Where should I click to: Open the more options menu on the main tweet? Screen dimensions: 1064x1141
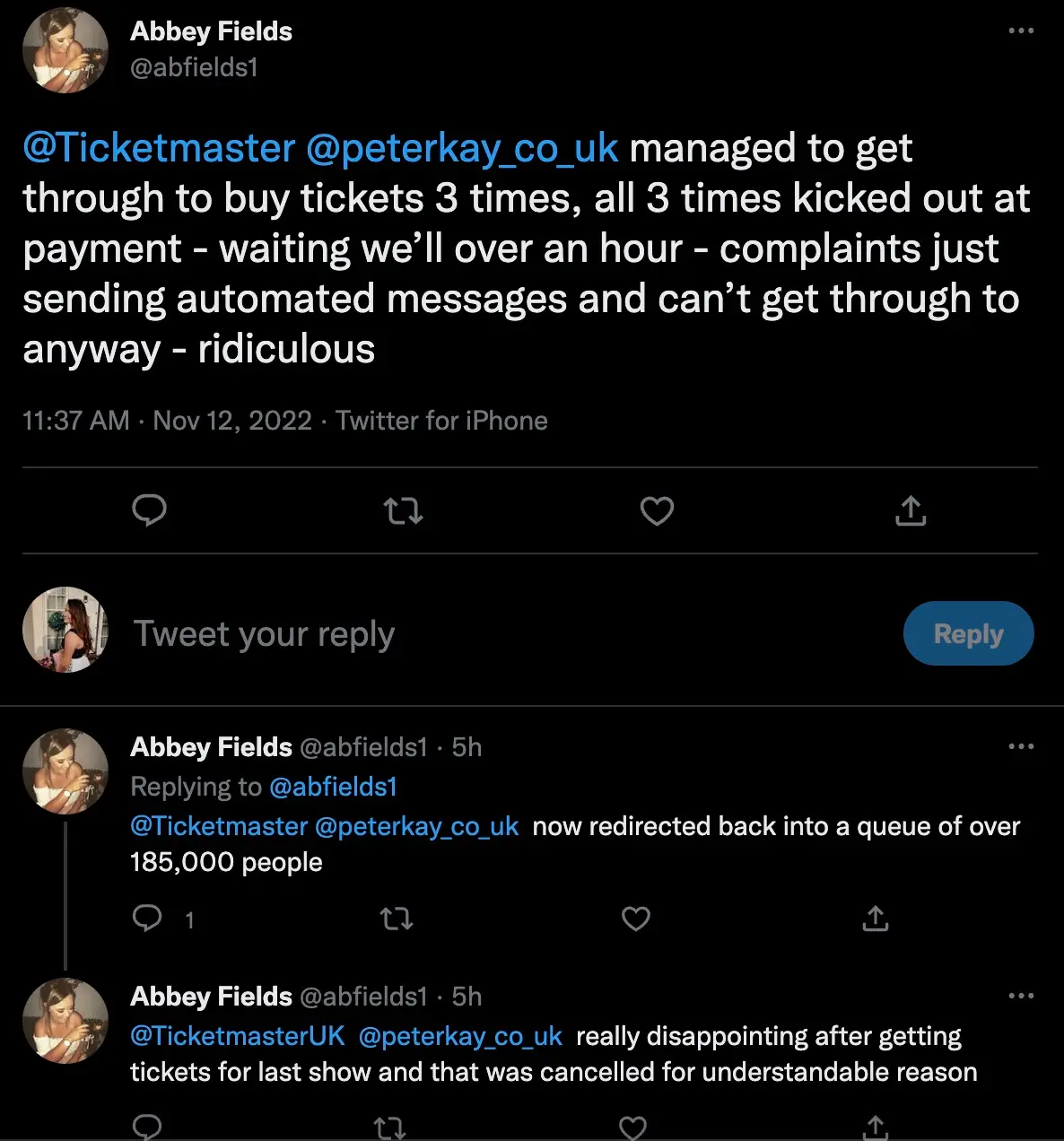tap(1020, 30)
